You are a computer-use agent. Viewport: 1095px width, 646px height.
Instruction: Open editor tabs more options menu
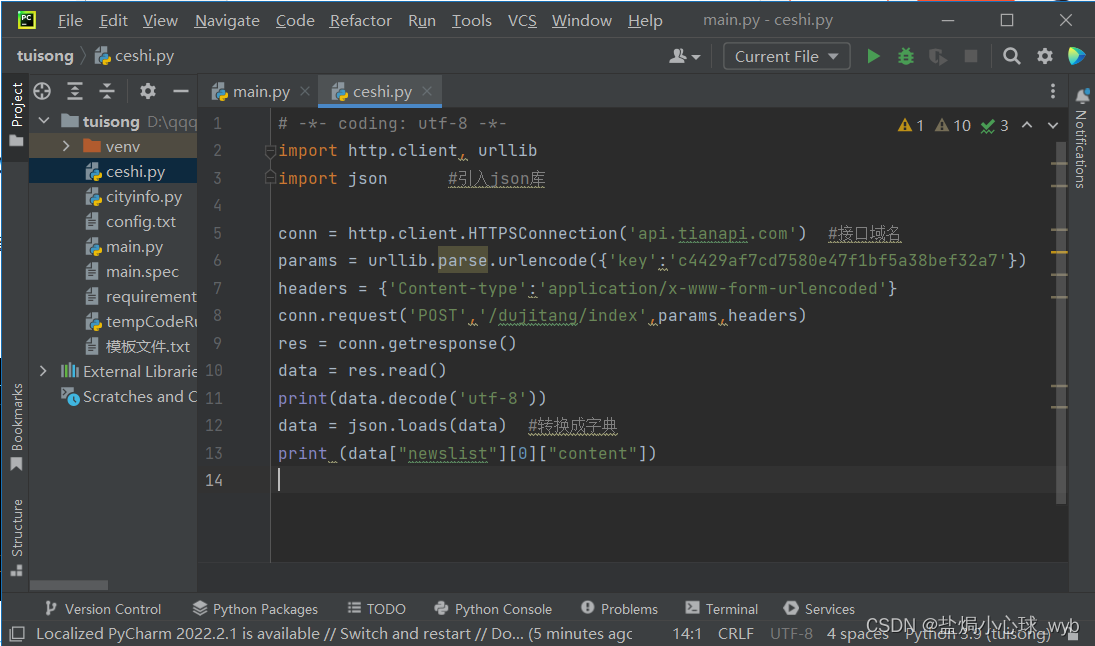pyautogui.click(x=1052, y=91)
